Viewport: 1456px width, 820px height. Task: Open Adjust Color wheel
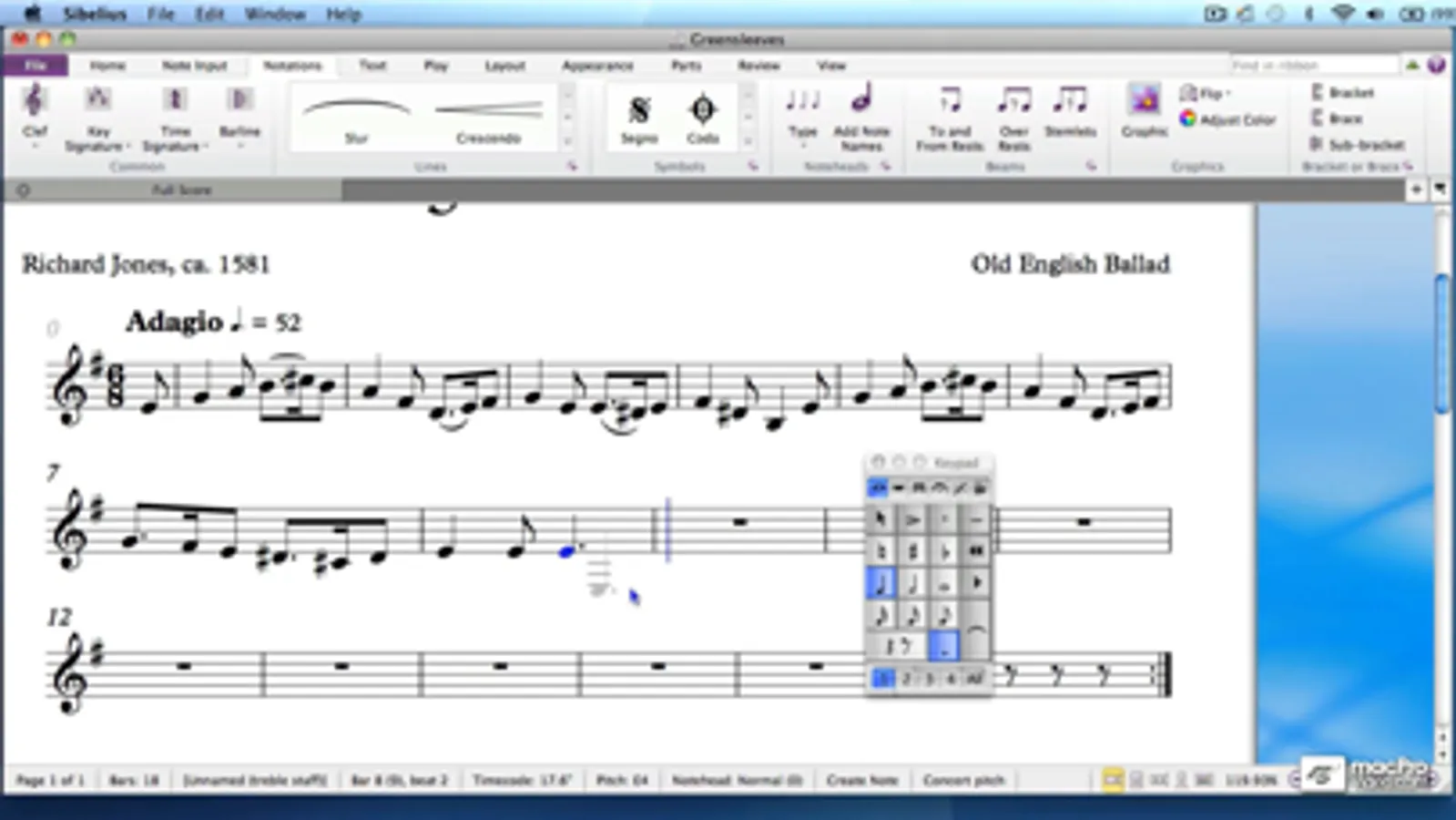click(x=1227, y=119)
